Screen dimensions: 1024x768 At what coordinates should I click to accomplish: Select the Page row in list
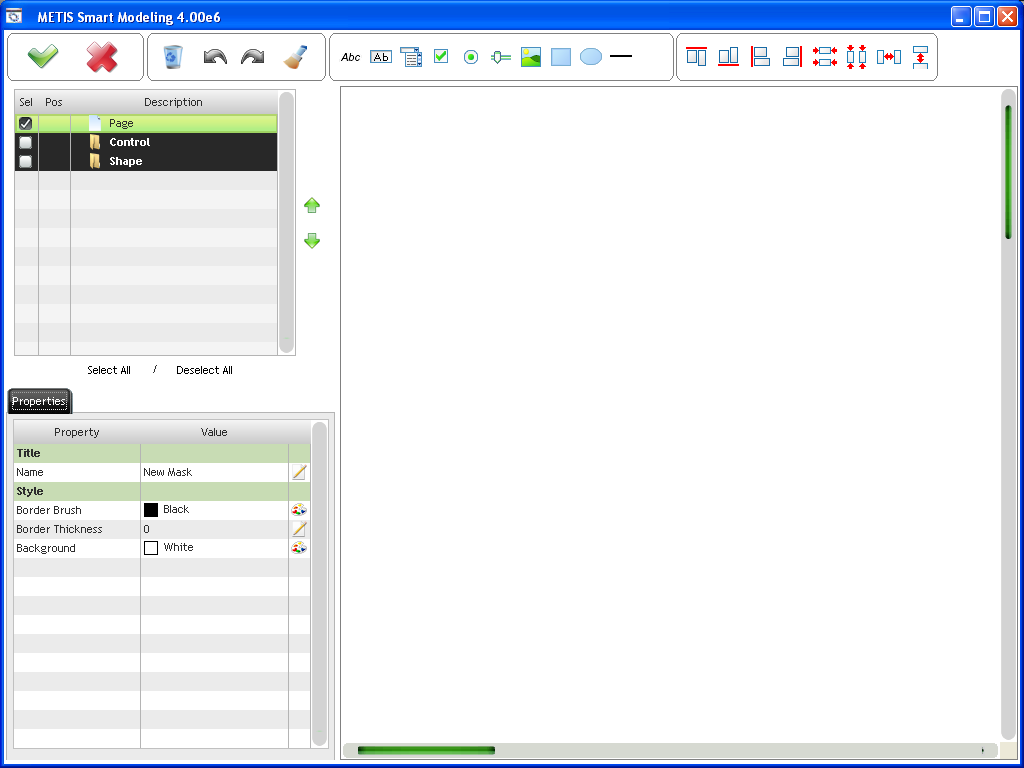(x=146, y=123)
